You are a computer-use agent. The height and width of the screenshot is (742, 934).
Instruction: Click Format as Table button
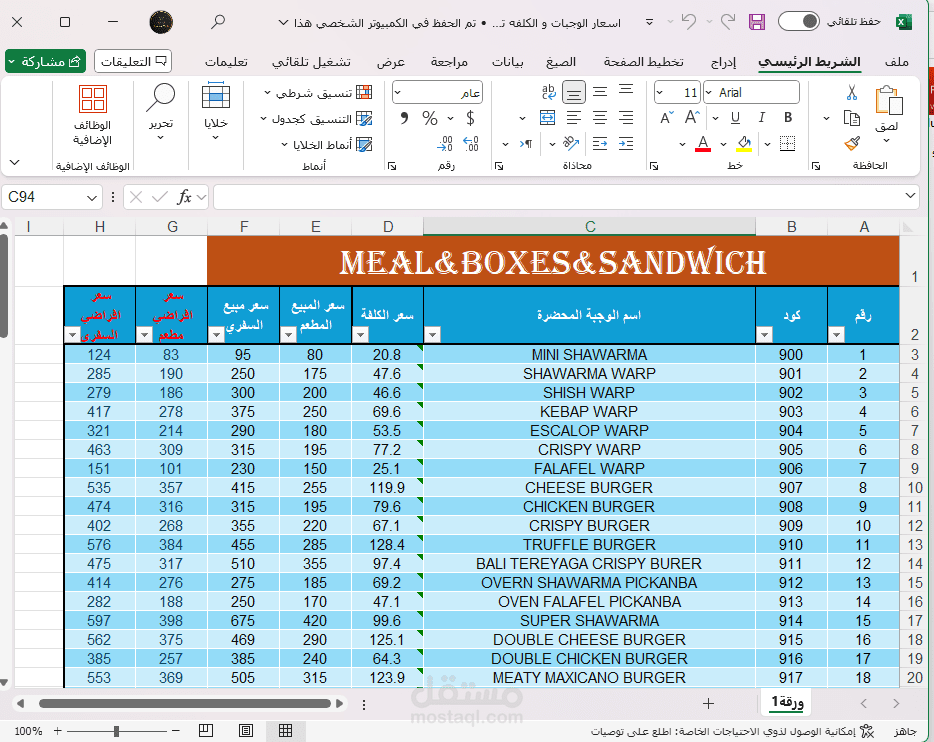click(317, 119)
